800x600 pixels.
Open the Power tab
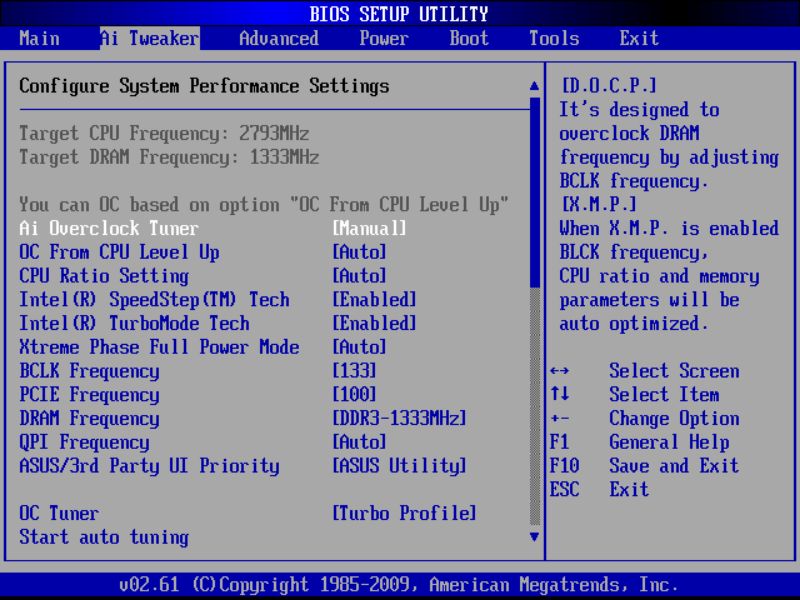[x=384, y=38]
